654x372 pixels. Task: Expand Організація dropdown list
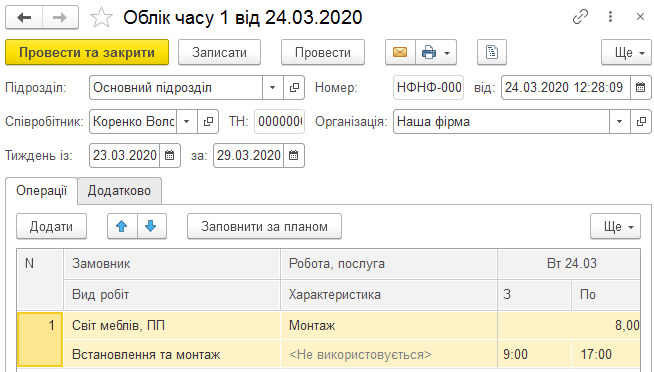(x=620, y=121)
